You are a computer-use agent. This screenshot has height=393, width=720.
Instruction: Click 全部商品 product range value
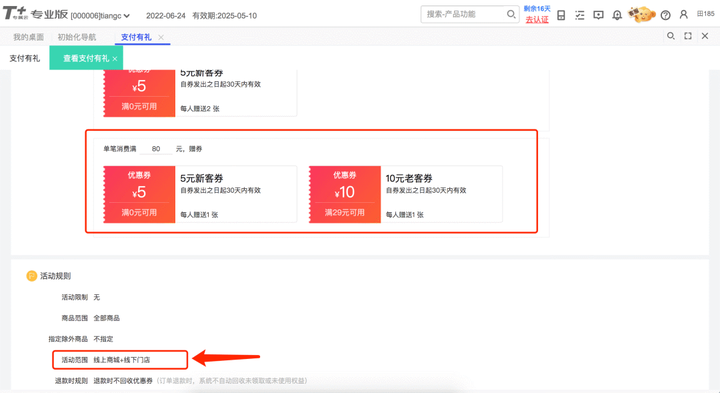point(107,318)
